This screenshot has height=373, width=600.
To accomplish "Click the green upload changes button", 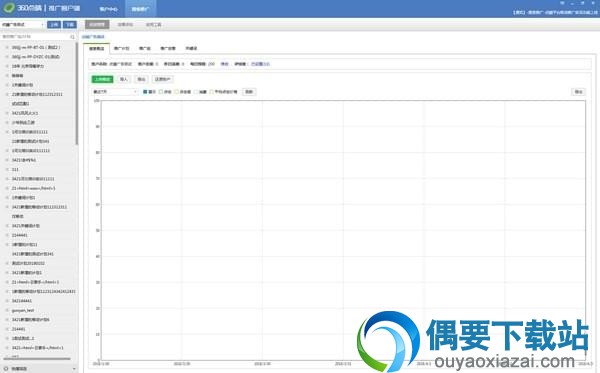I will click(102, 79).
